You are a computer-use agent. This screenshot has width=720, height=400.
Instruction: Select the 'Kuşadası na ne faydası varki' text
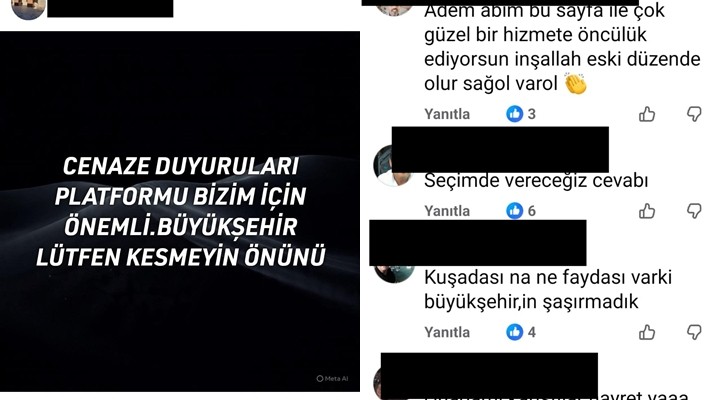pos(548,277)
